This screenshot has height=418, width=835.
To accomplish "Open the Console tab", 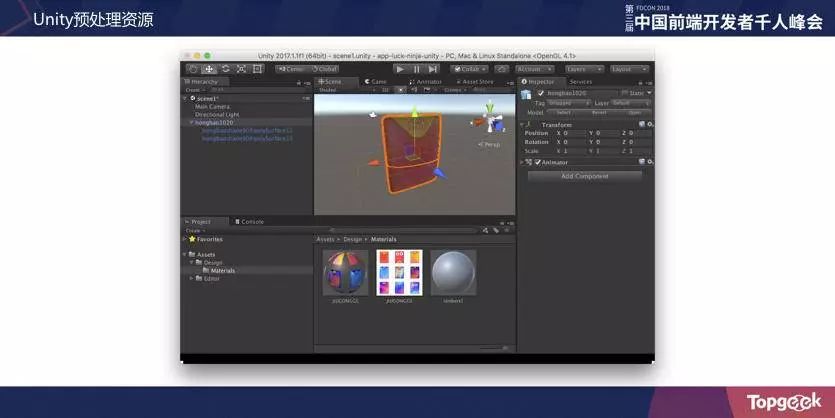I will [x=250, y=222].
